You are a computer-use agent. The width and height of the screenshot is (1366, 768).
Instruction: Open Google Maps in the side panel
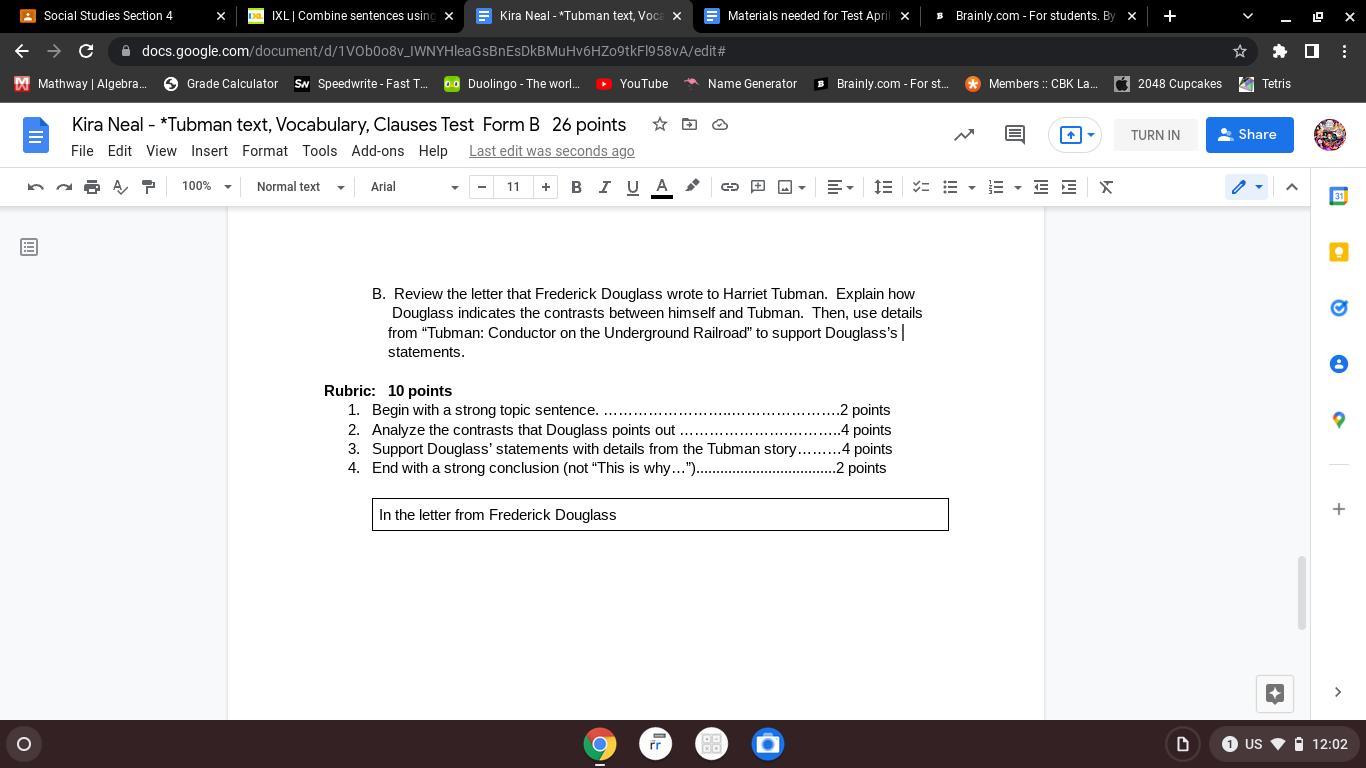coord(1339,420)
